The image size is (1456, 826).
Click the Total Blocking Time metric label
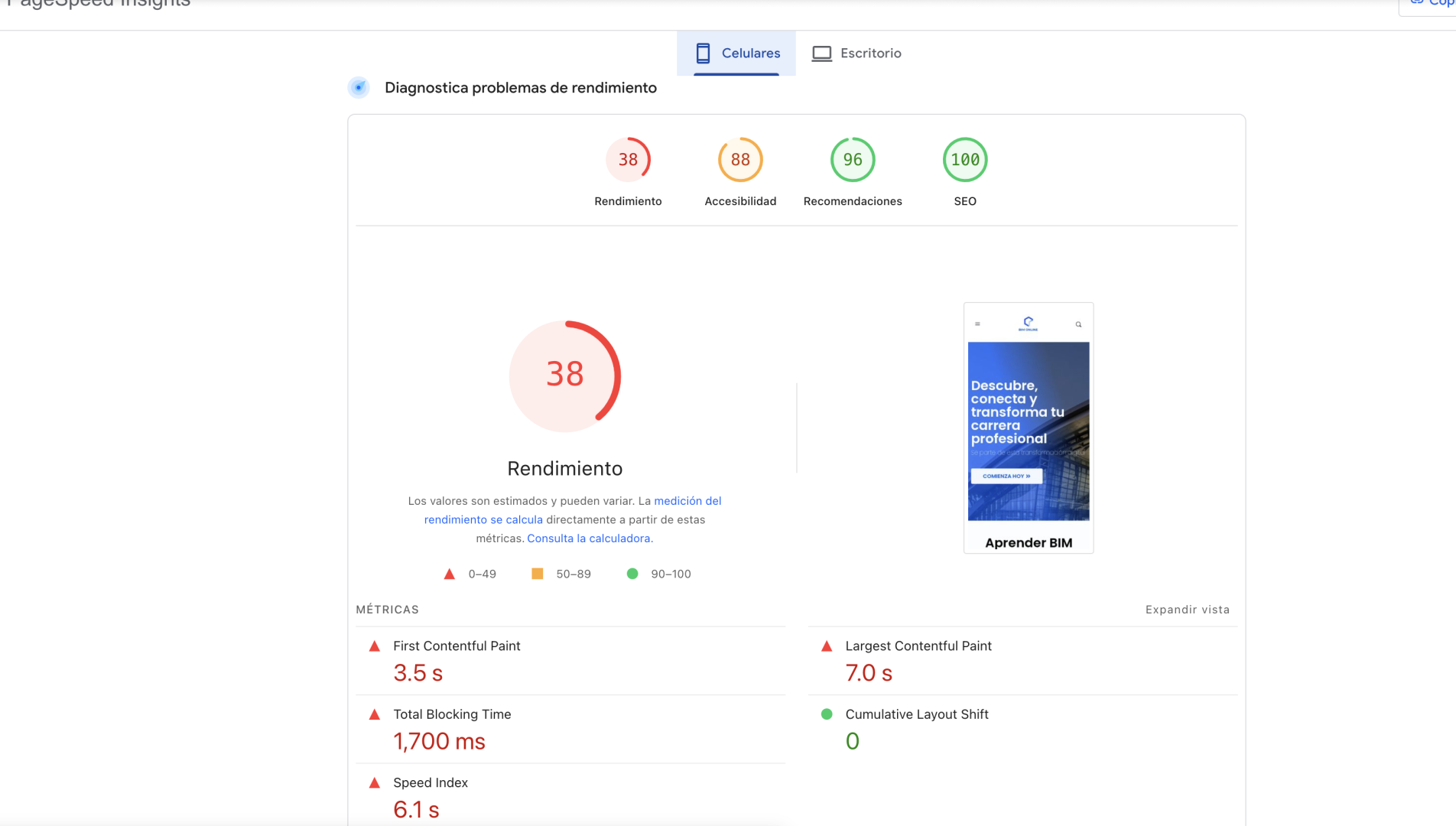click(452, 714)
